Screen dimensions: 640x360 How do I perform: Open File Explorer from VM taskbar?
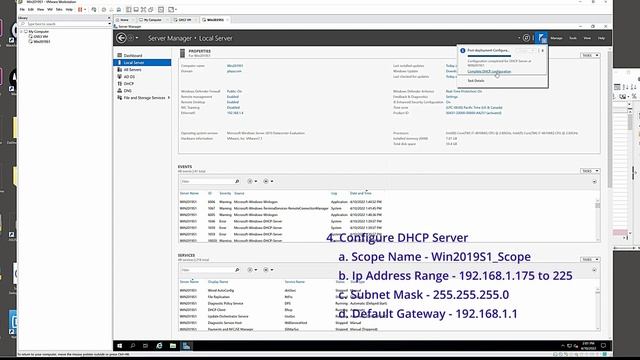173,346
